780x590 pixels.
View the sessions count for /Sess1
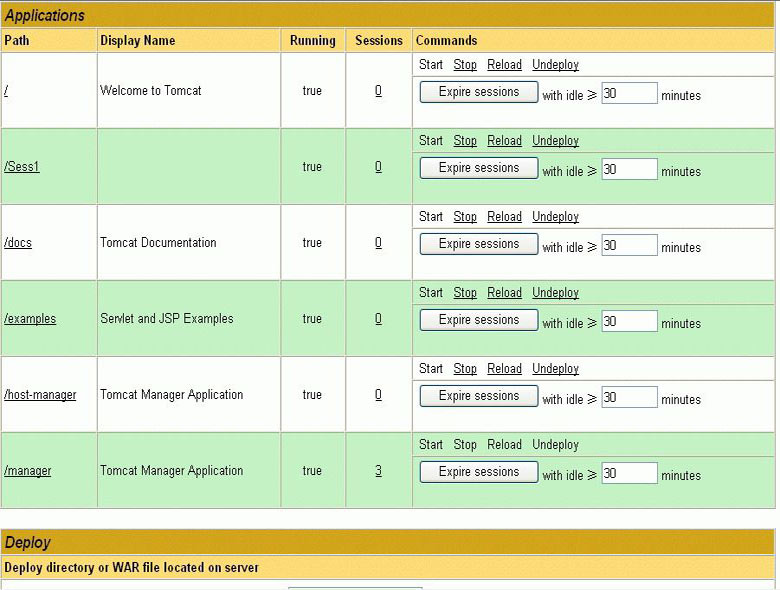(x=378, y=167)
